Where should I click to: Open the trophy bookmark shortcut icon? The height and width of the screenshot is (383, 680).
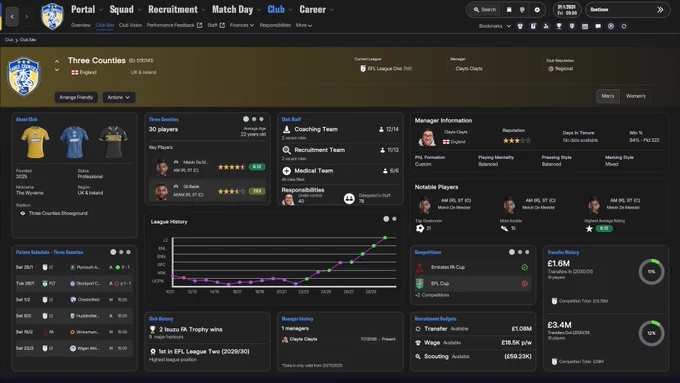(x=559, y=26)
